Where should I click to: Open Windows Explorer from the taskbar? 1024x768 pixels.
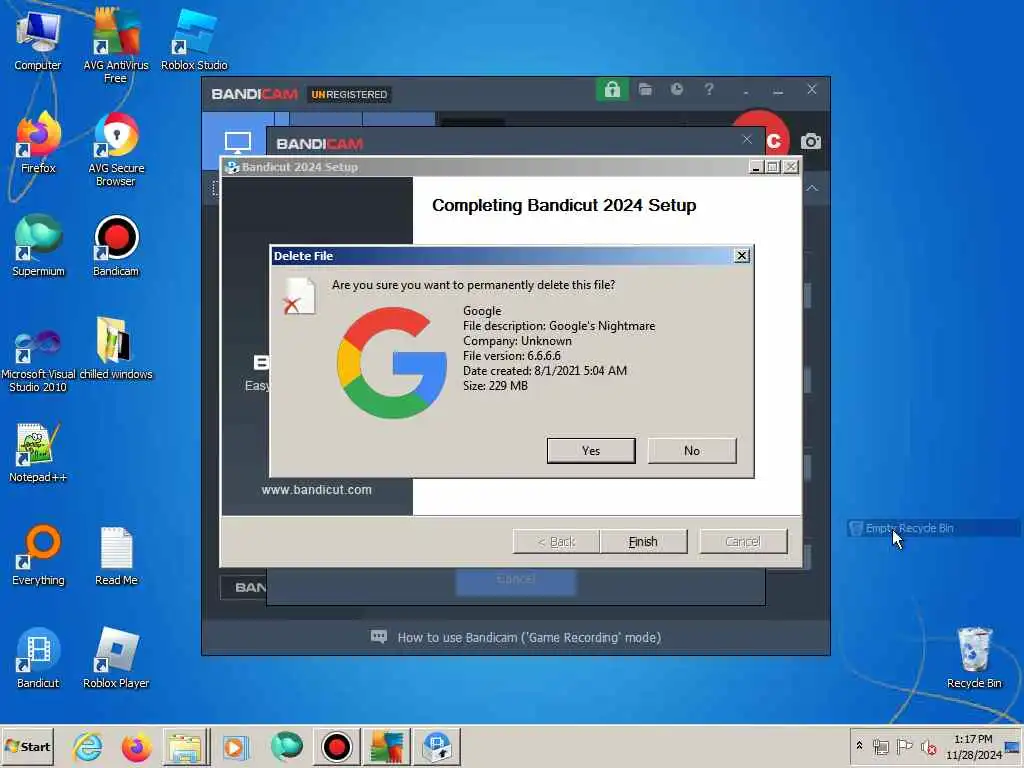[186, 746]
